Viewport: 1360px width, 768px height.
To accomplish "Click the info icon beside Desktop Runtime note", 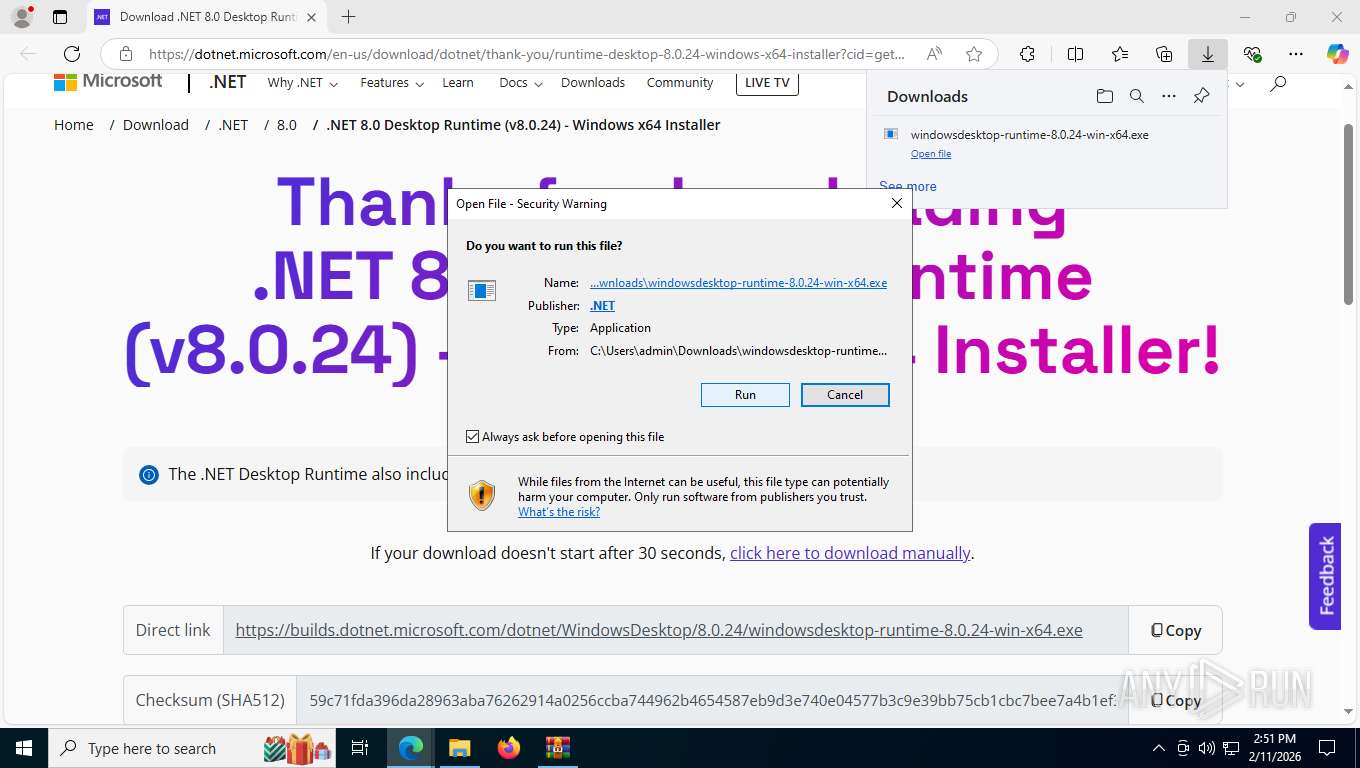I will pos(149,474).
